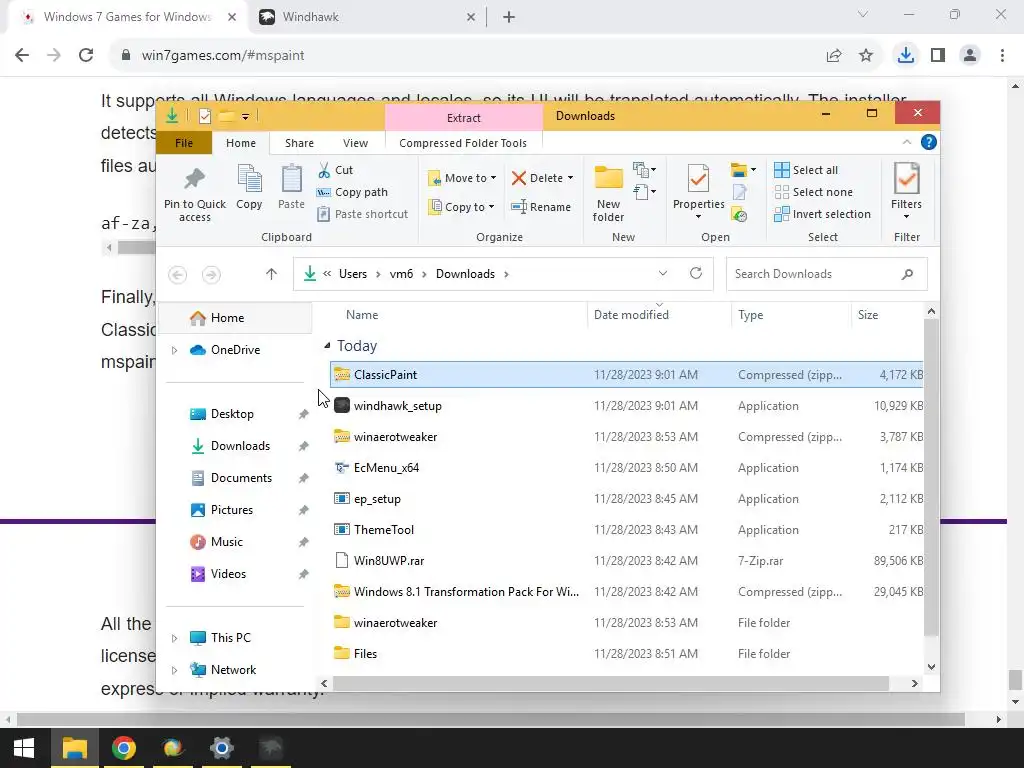Click the Rename ribbon command
Viewport: 1024px width, 768px height.
(541, 207)
